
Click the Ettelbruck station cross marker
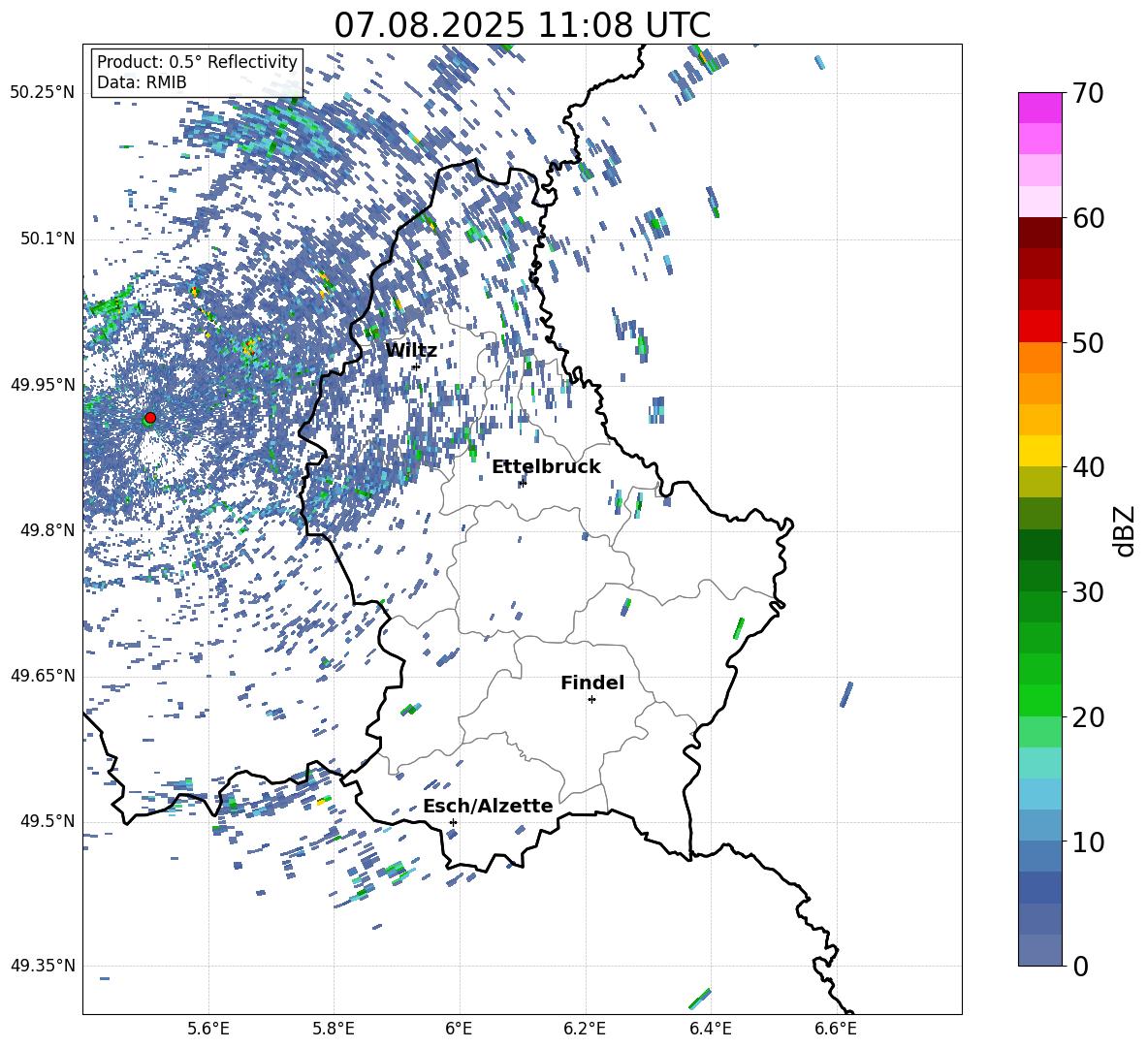click(x=523, y=482)
